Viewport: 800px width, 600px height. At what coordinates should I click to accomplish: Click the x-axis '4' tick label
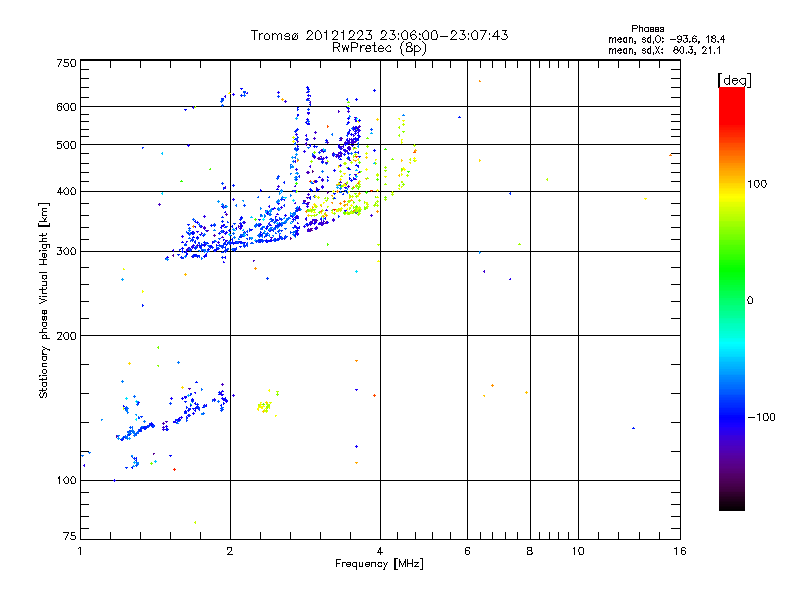380,552
